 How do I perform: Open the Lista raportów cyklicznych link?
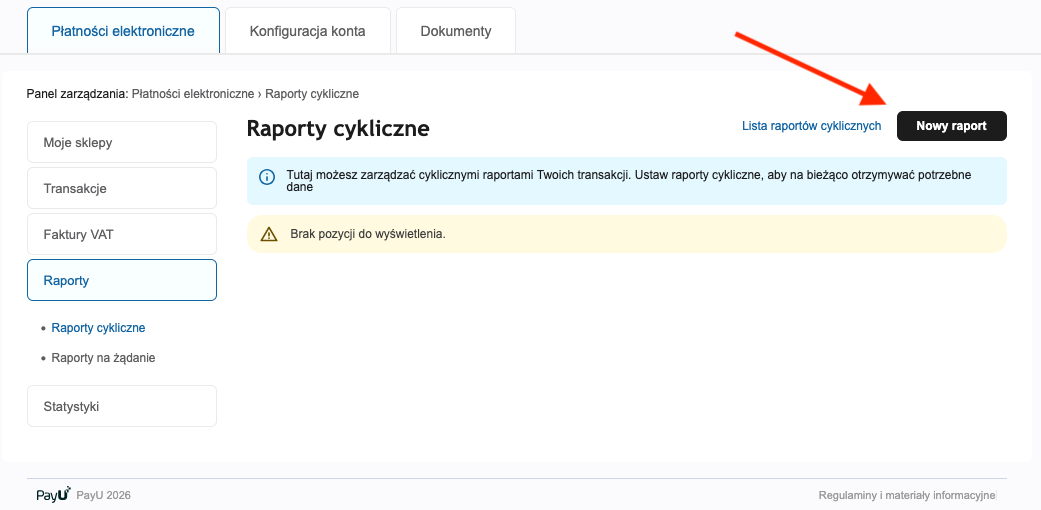(811, 126)
